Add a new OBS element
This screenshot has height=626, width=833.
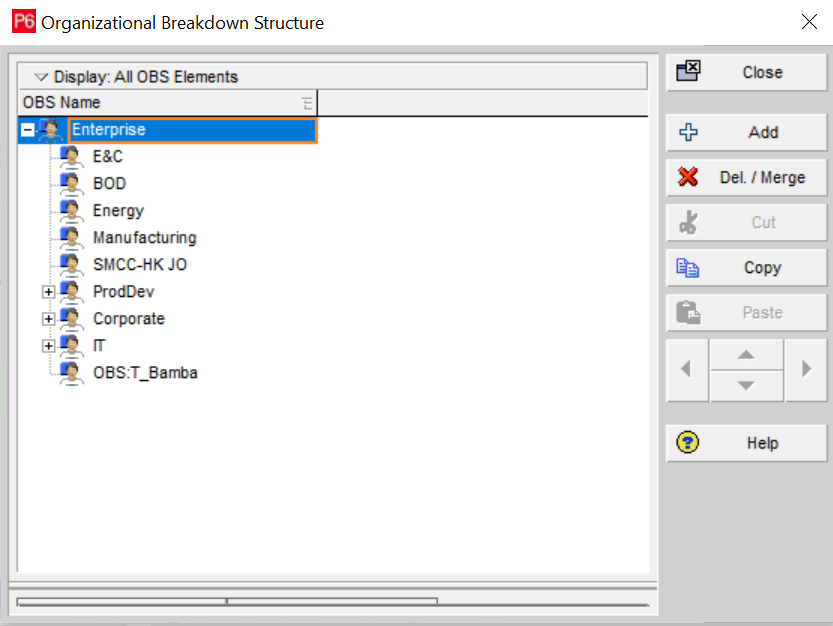pyautogui.click(x=746, y=132)
